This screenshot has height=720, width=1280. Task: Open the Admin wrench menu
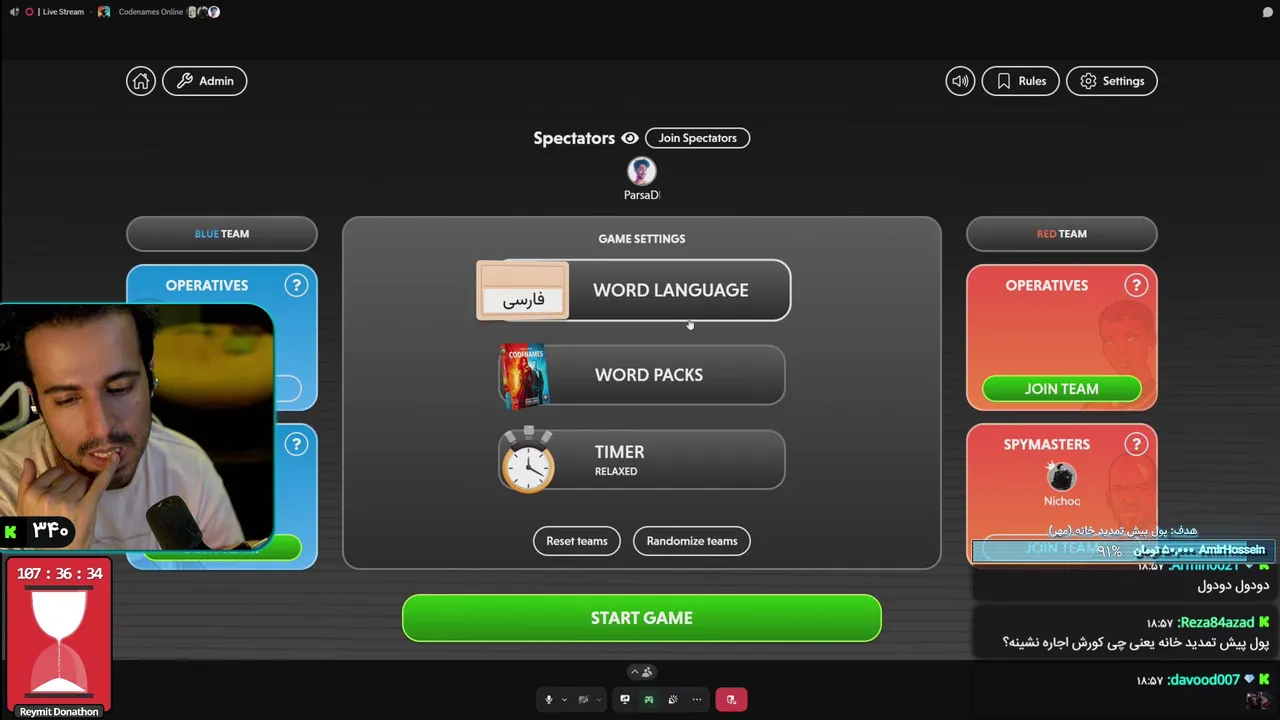click(205, 81)
